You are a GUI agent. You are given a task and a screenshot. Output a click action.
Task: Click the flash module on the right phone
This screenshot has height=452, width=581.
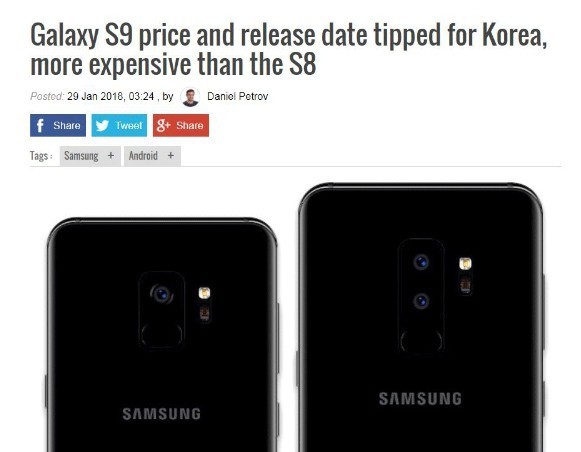click(x=465, y=263)
